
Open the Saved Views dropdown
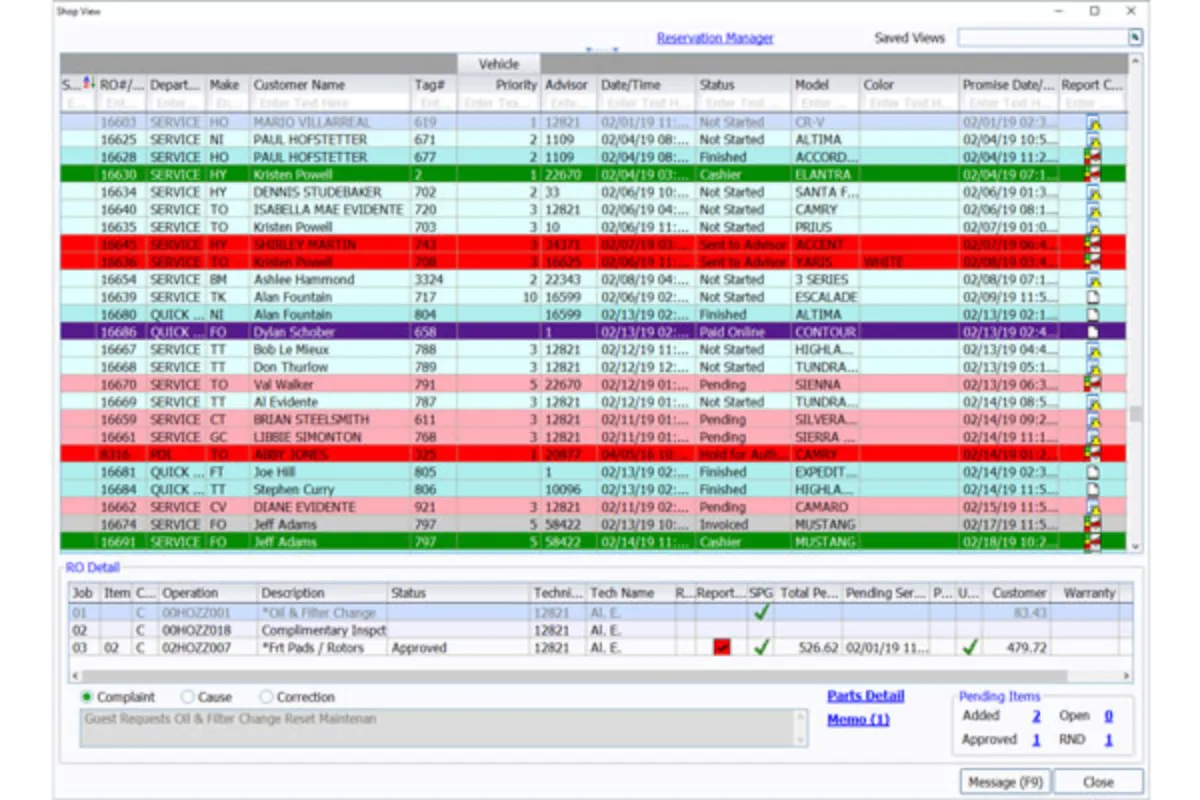tap(1135, 38)
